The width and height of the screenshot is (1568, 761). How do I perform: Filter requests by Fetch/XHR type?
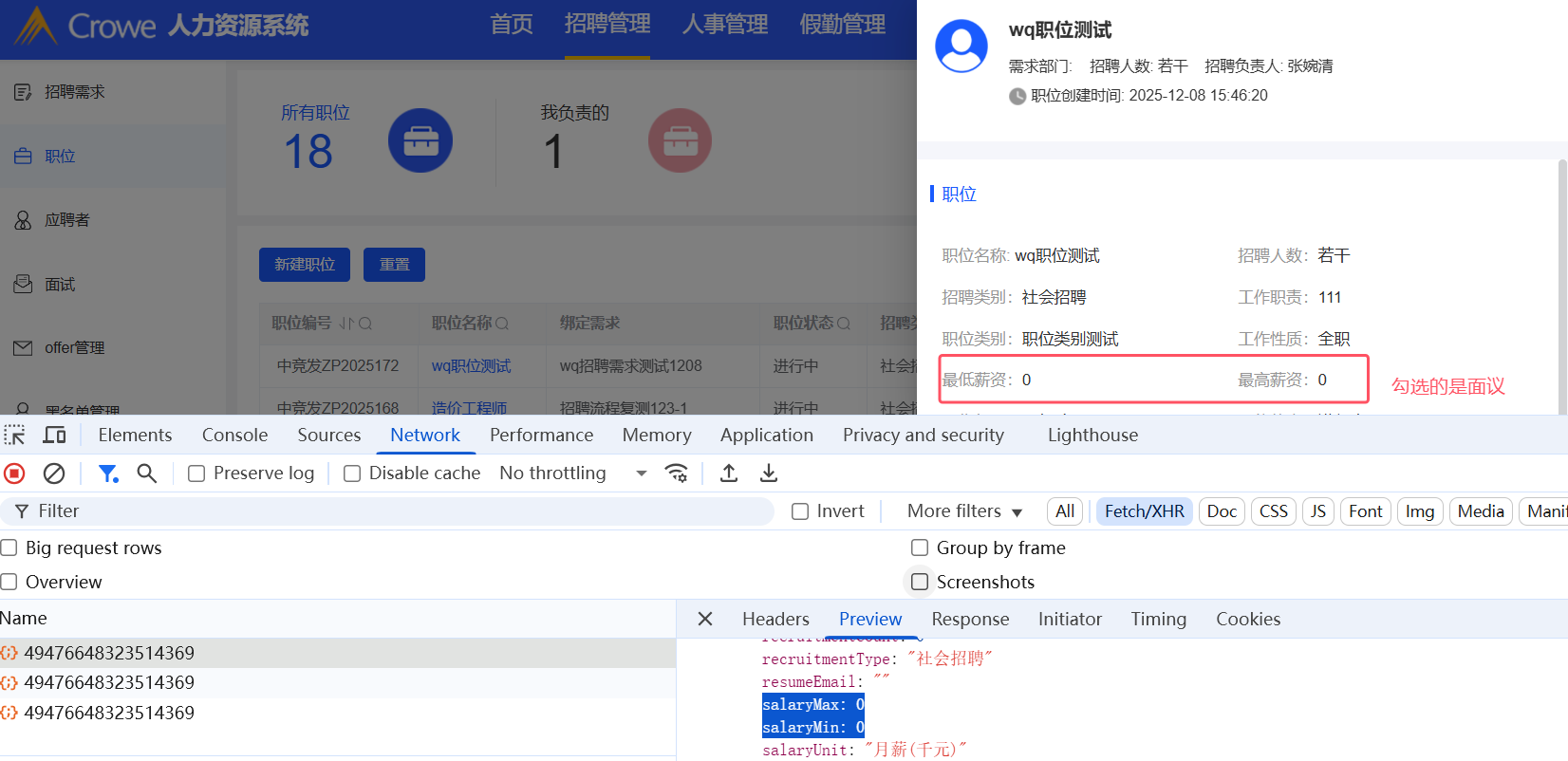1144,511
